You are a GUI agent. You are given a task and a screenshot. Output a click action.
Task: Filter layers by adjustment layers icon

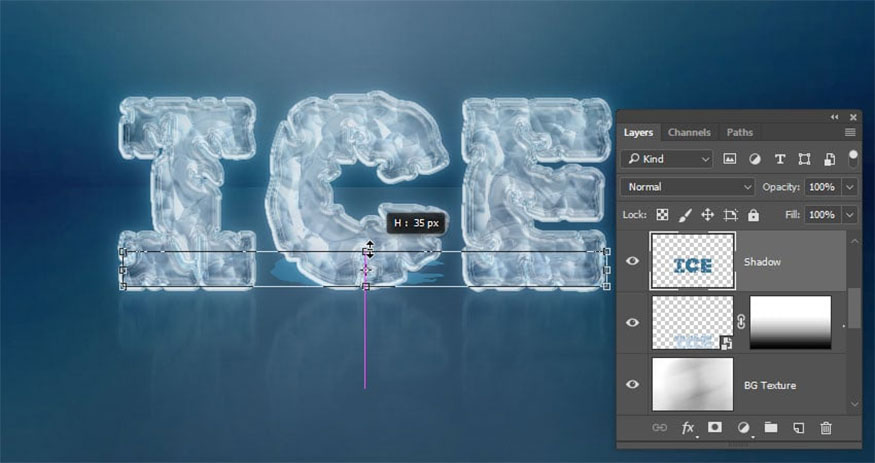754,159
